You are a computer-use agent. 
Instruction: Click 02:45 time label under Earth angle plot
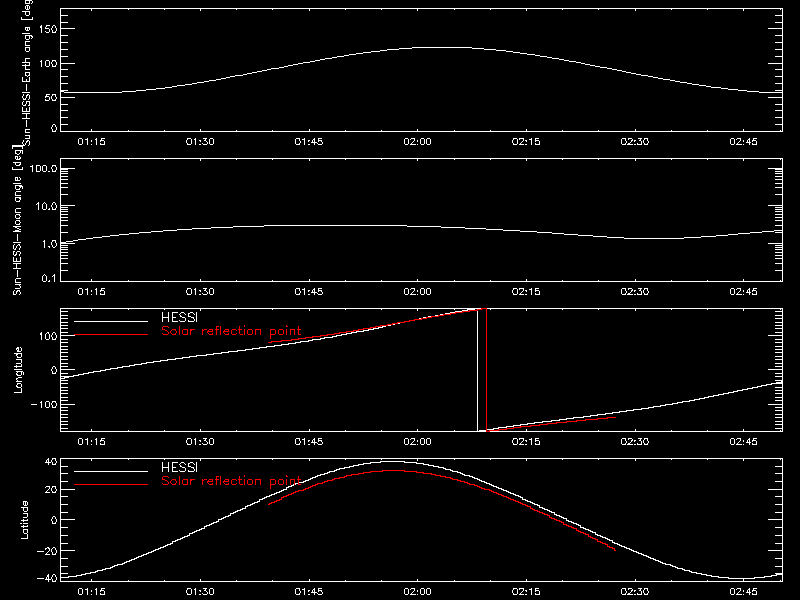(x=743, y=142)
